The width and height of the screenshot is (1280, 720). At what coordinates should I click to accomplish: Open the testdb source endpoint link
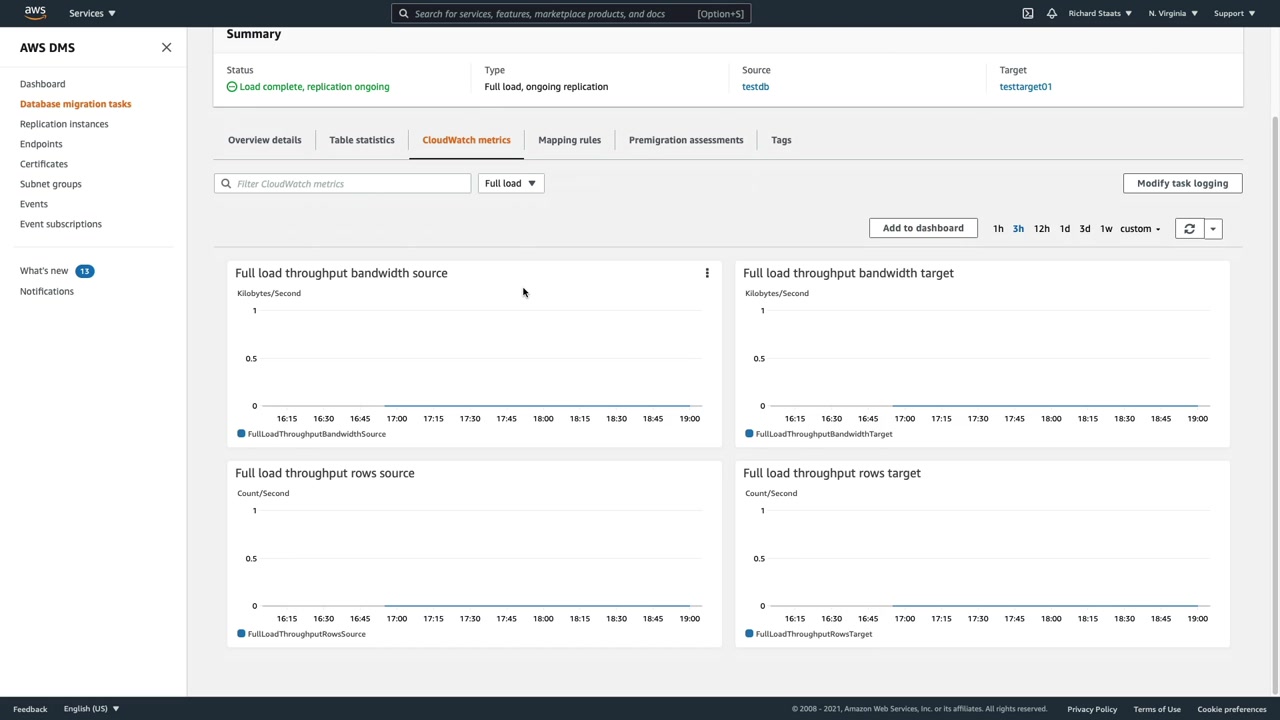coord(755,87)
